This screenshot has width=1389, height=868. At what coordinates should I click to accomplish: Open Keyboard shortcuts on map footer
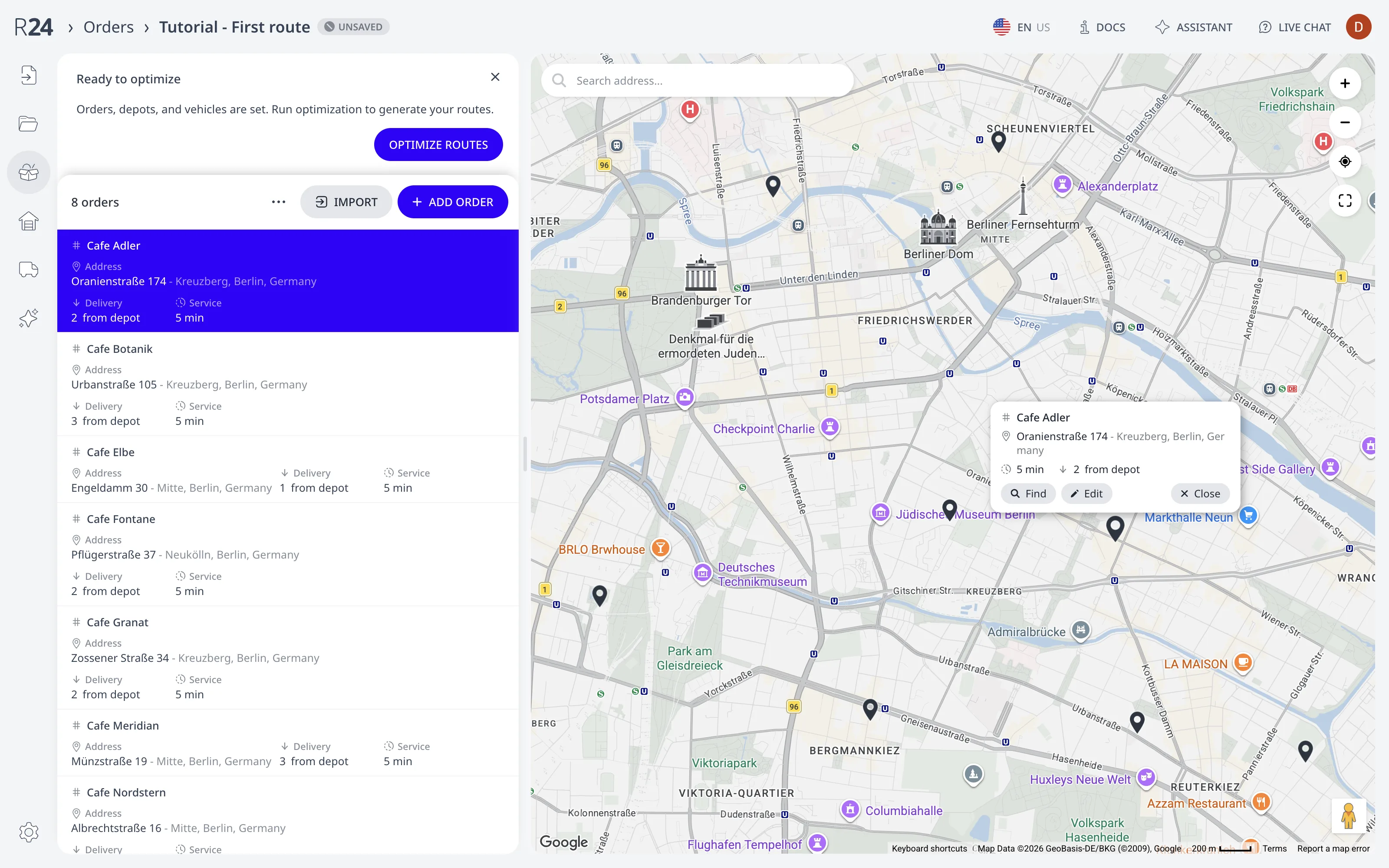click(929, 848)
